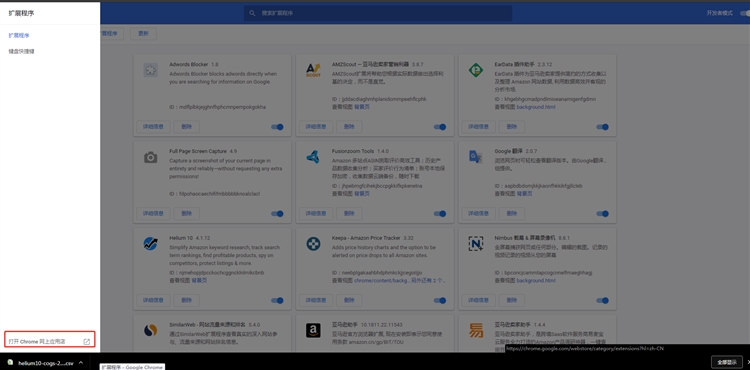Open 详细信息 for AMZScout
The height and width of the screenshot is (370, 750).
316,127
